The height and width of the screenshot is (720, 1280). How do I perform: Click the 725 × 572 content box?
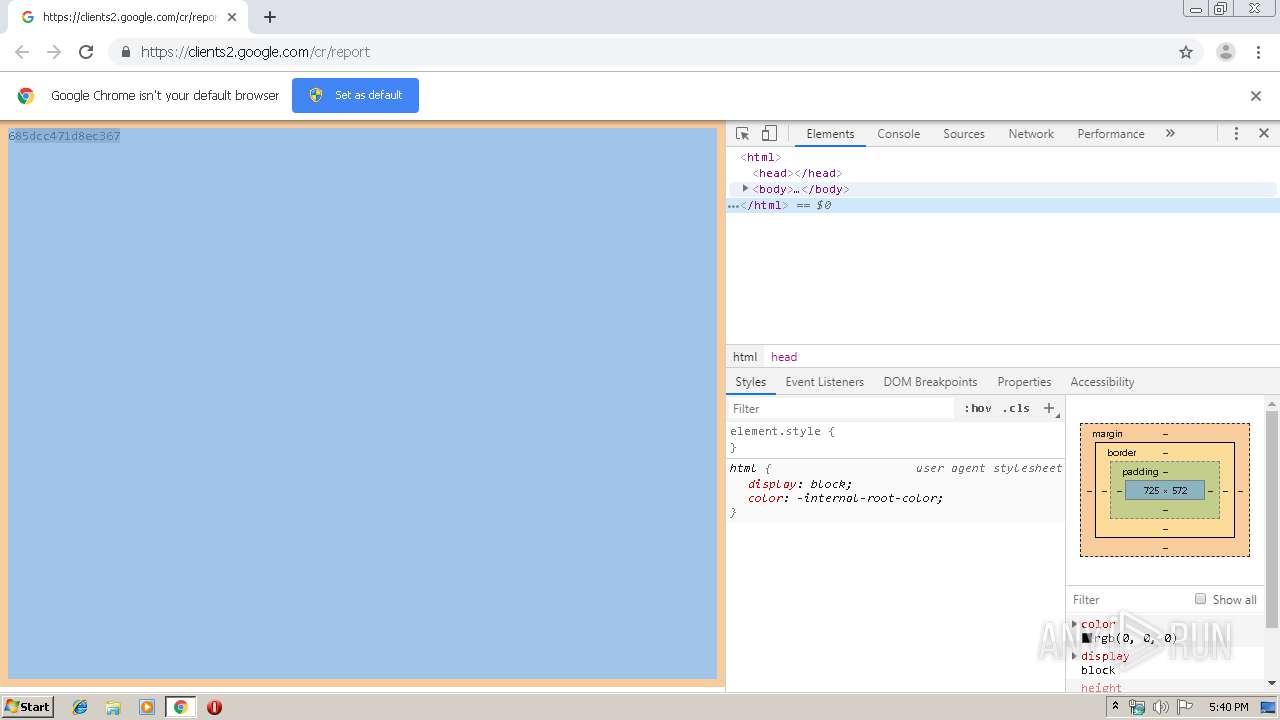(1165, 491)
